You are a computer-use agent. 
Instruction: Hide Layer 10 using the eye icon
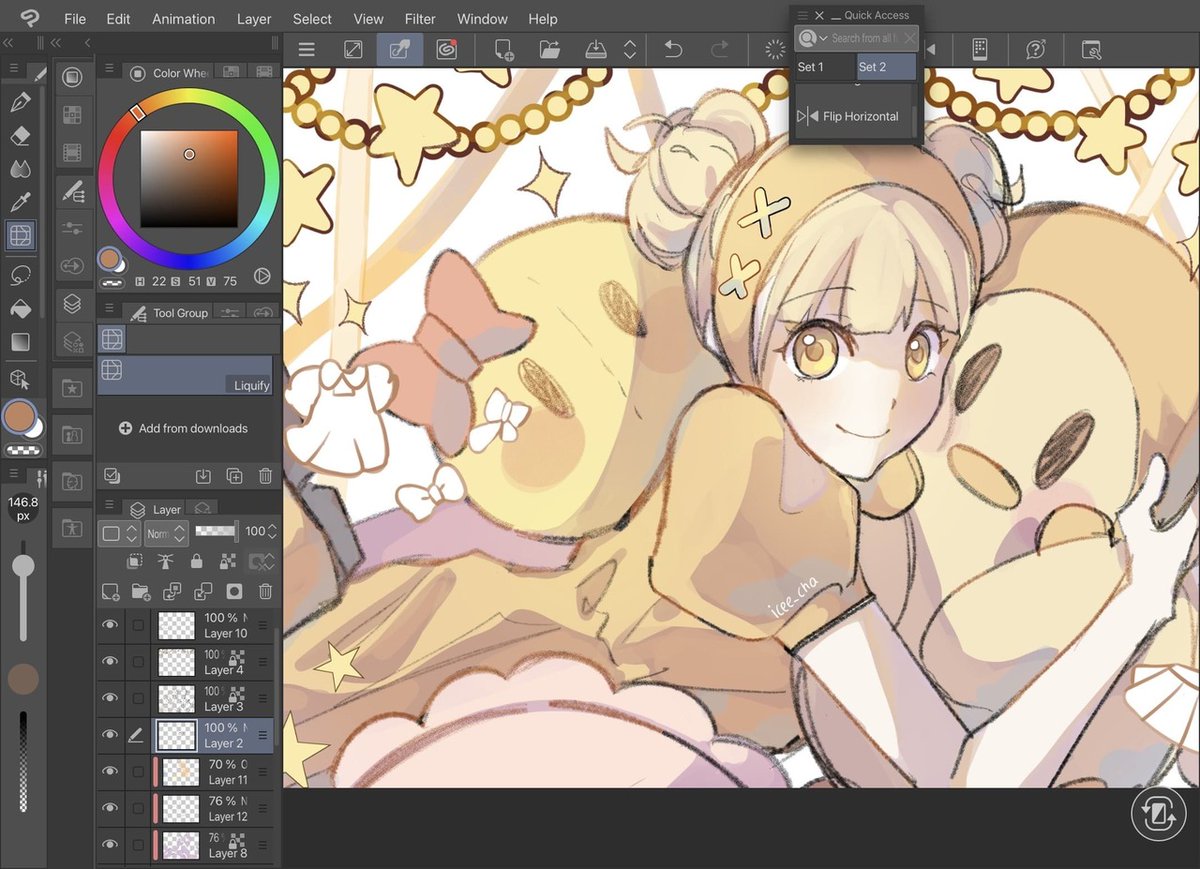tap(110, 625)
